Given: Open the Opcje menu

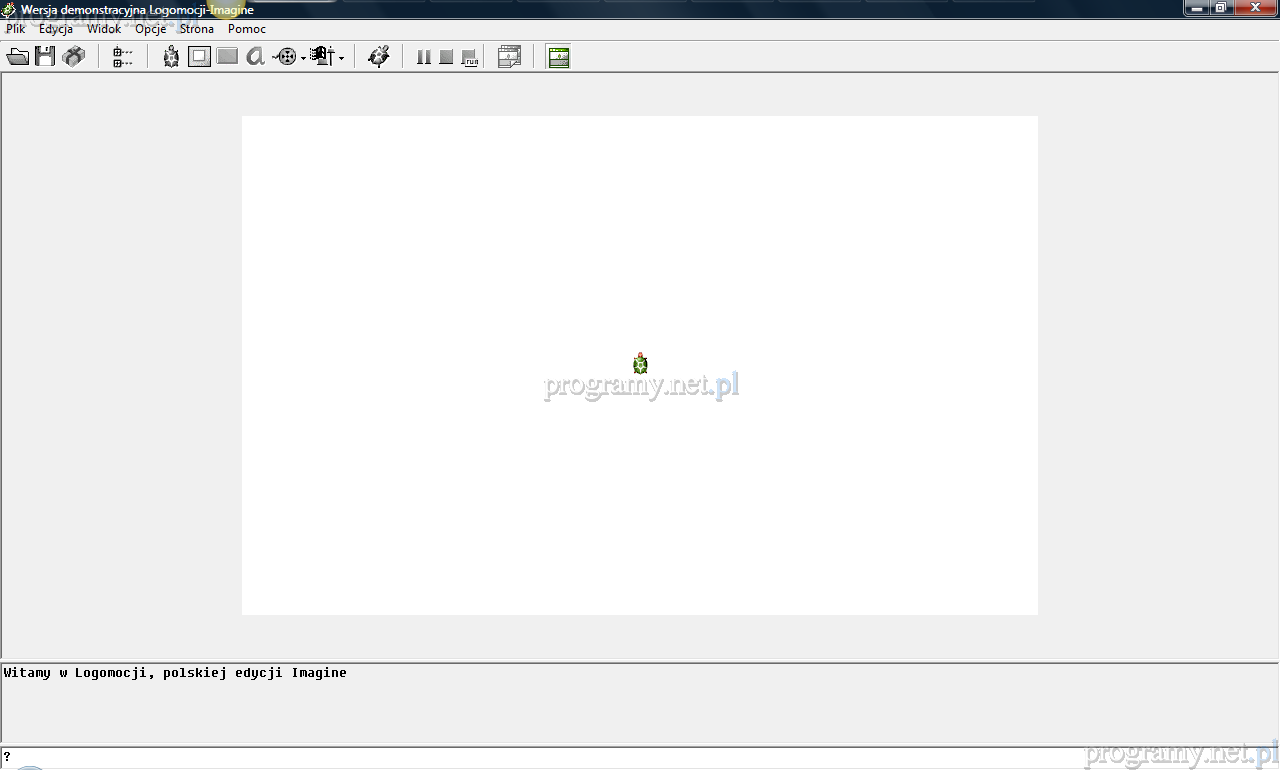Looking at the screenshot, I should [x=150, y=29].
